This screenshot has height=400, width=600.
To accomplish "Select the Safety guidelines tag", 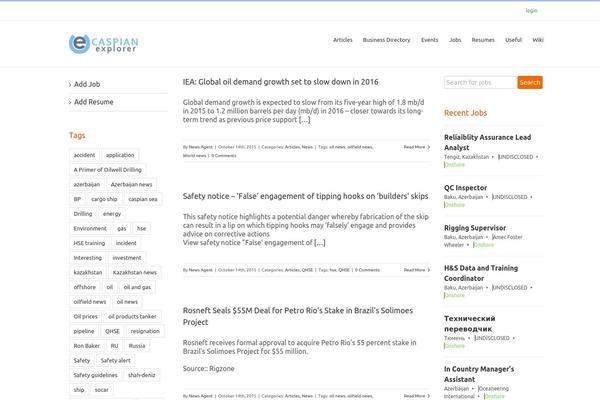I will click(x=95, y=375).
